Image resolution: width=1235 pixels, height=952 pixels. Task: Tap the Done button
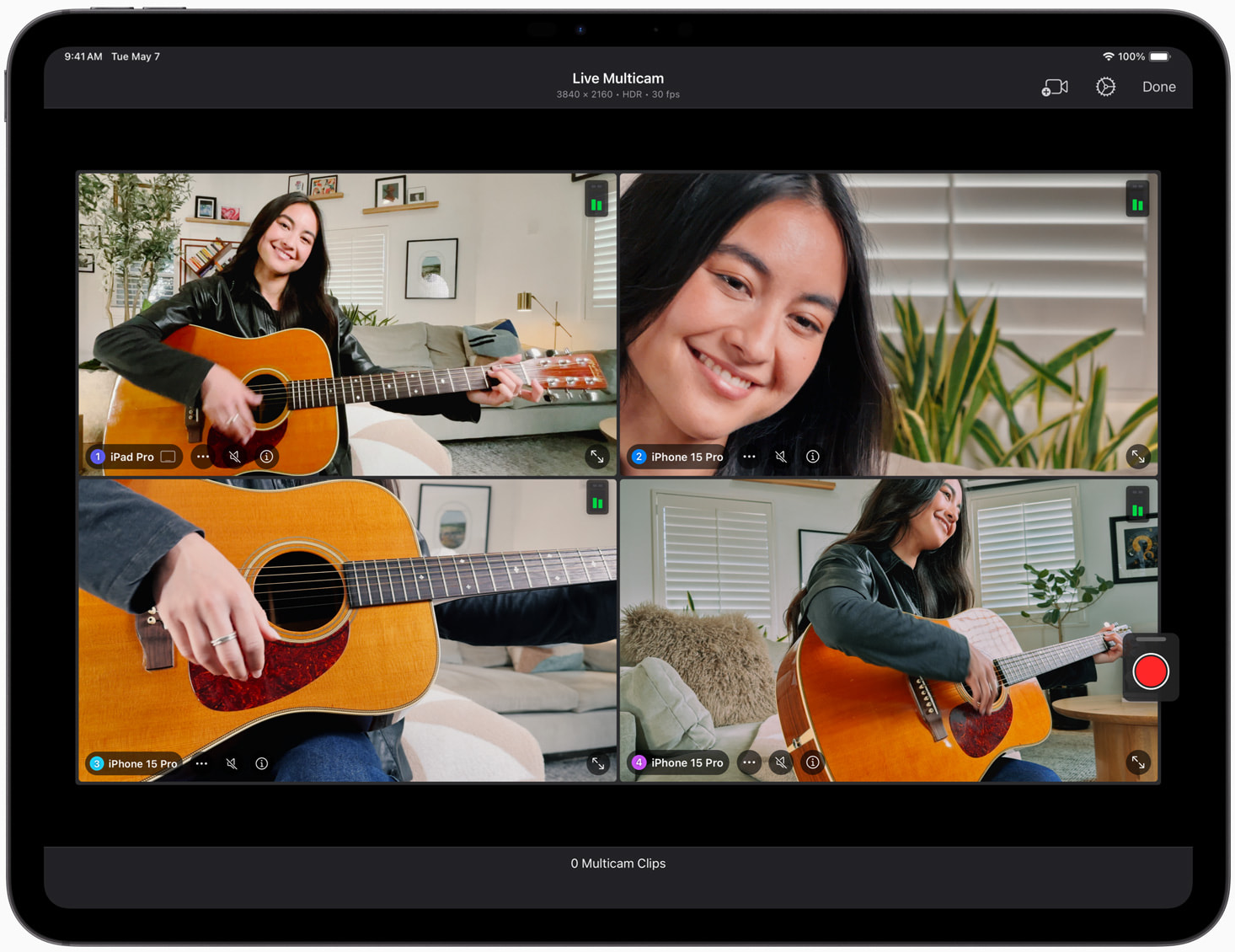tap(1158, 87)
